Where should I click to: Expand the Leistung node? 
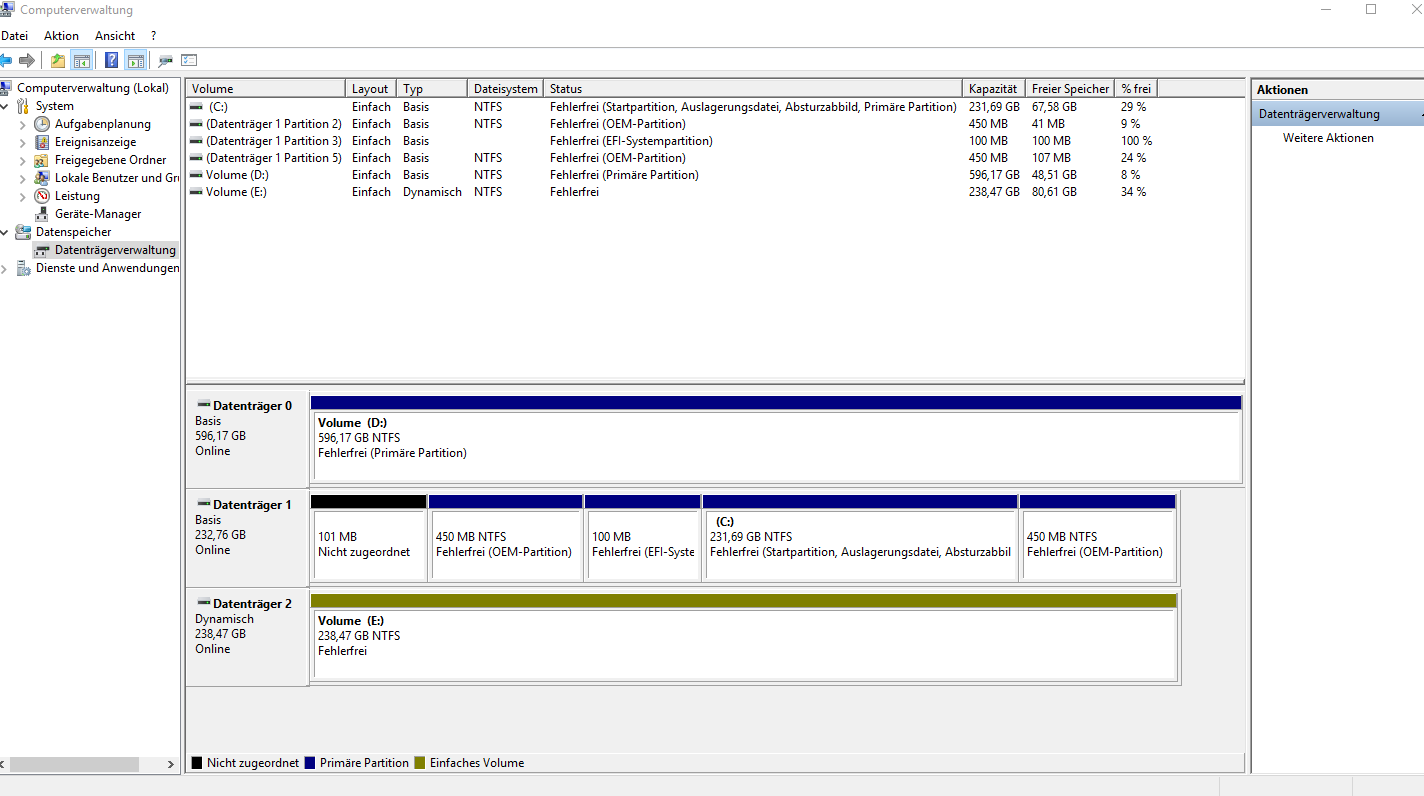23,196
